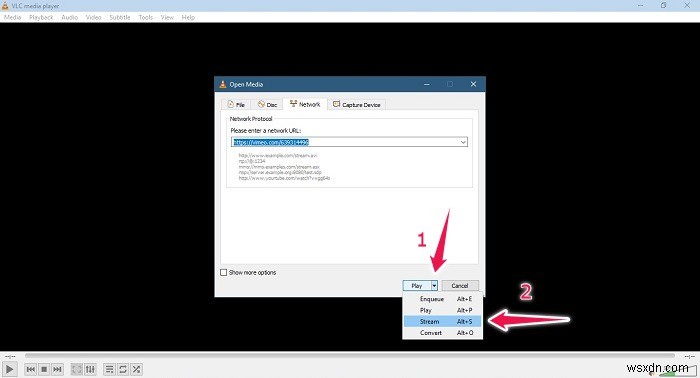
Task: Toggle the playlist view
Action: 109,369
